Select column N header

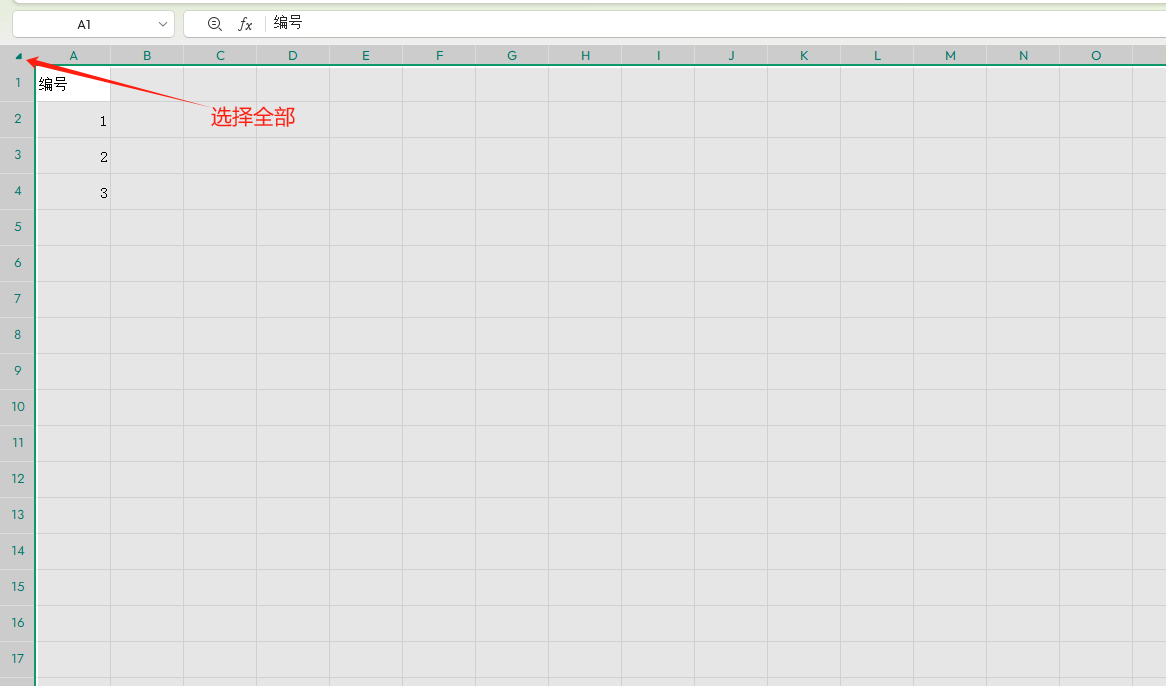pyautogui.click(x=1023, y=56)
